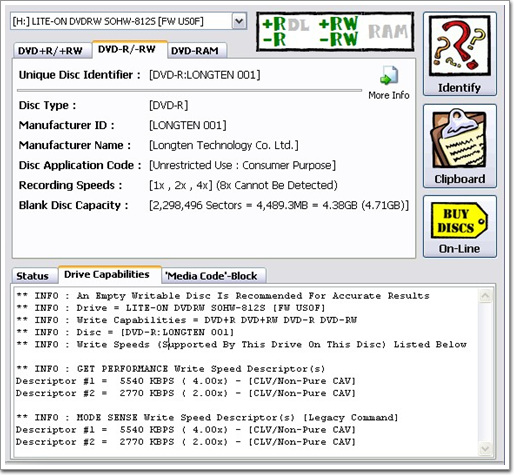The height and width of the screenshot is (475, 514).
Task: Click the recording speeds value [1x , 2x , 4x]
Action: click(x=180, y=185)
